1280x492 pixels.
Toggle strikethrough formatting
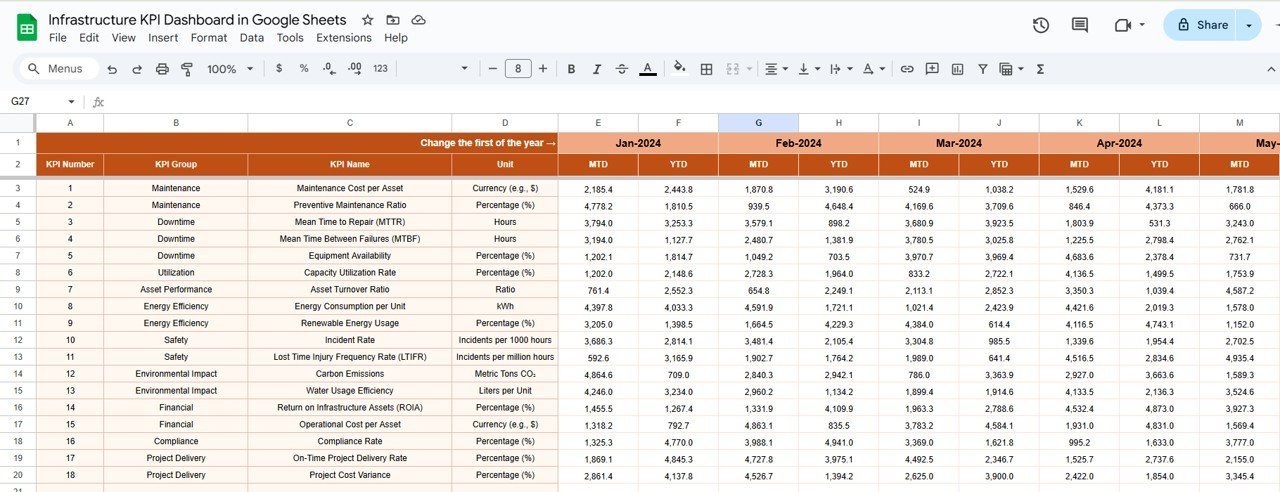pos(622,69)
